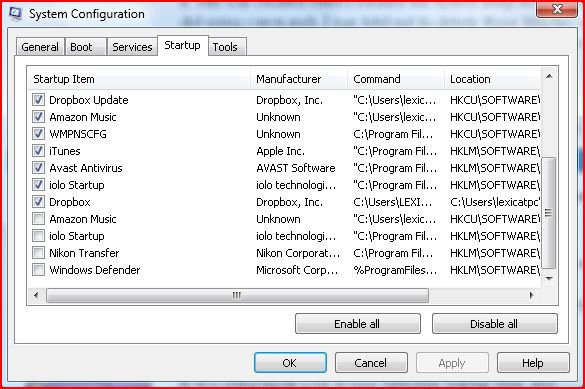Go to the Services tab
This screenshot has height=389, width=585.
pos(132,47)
